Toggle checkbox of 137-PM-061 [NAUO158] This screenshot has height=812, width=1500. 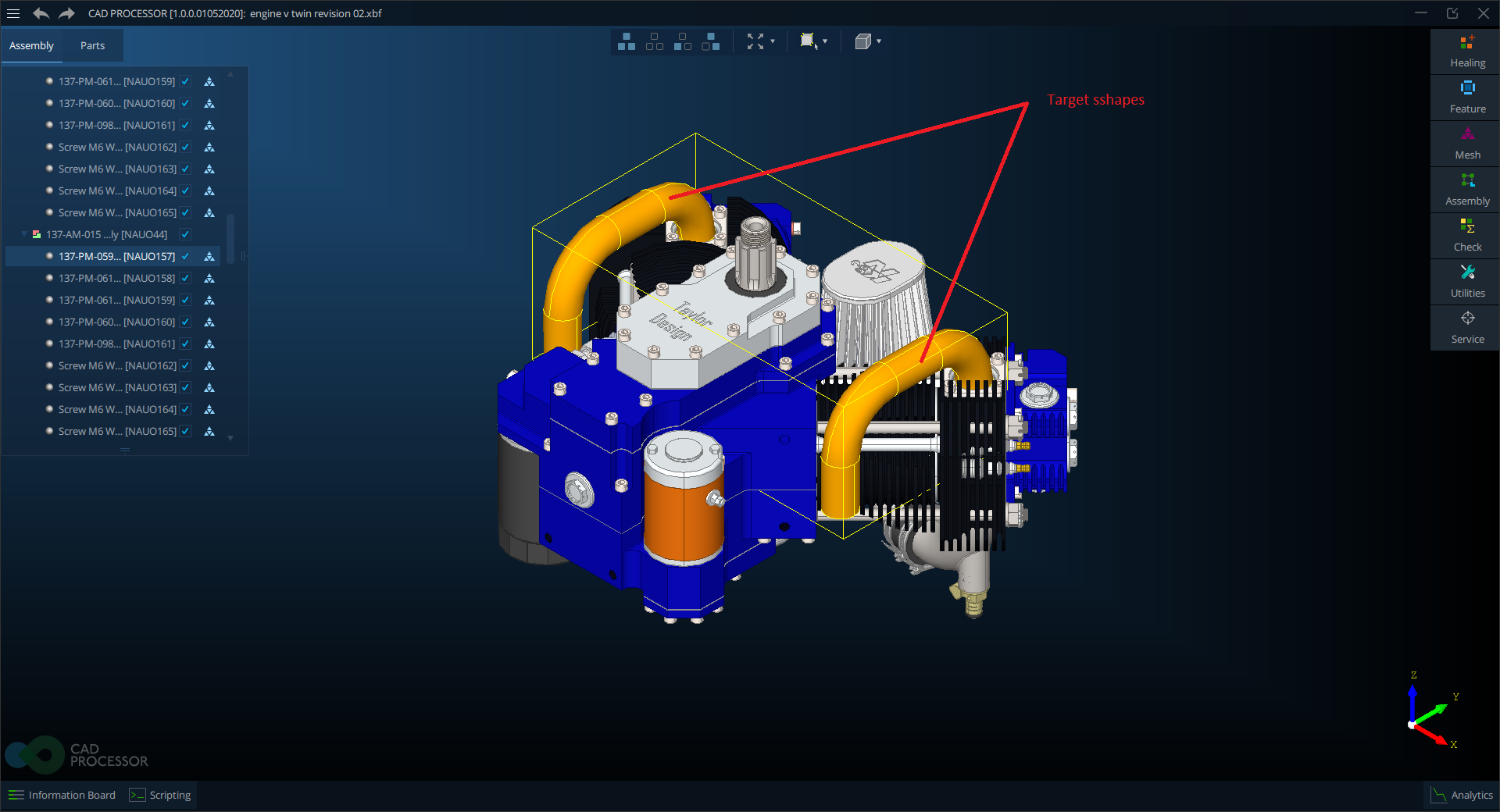[x=185, y=278]
